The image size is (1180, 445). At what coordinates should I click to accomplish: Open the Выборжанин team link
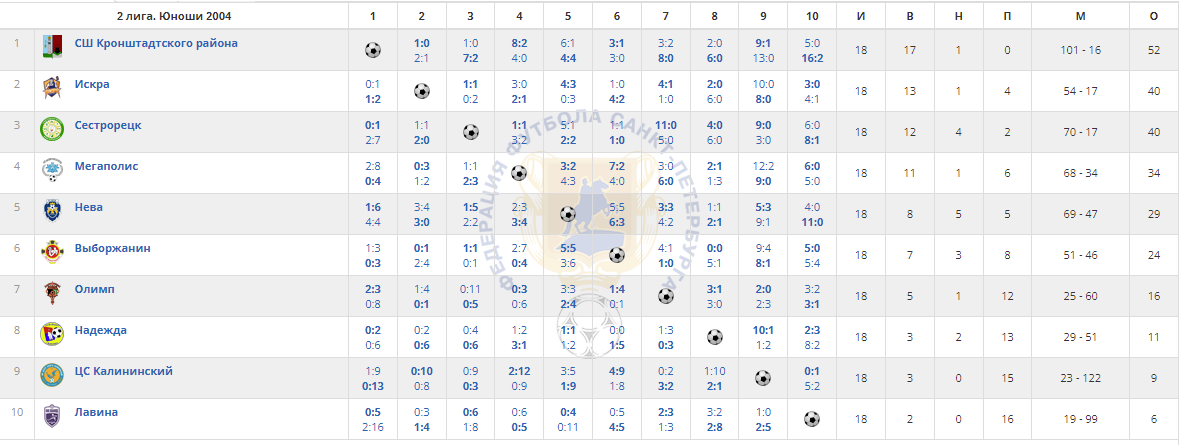[112, 248]
